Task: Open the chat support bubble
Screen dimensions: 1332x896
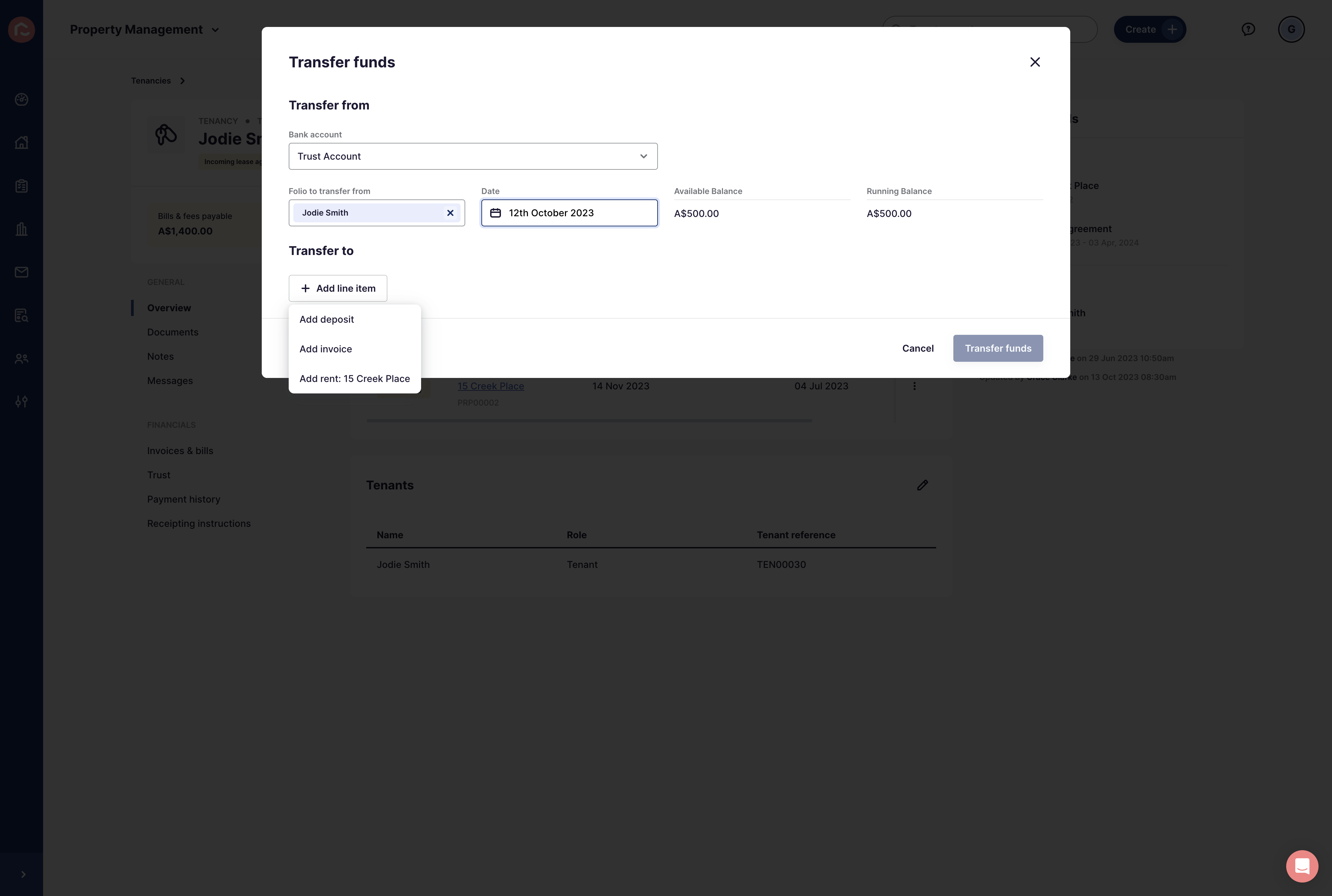Action: click(1302, 866)
